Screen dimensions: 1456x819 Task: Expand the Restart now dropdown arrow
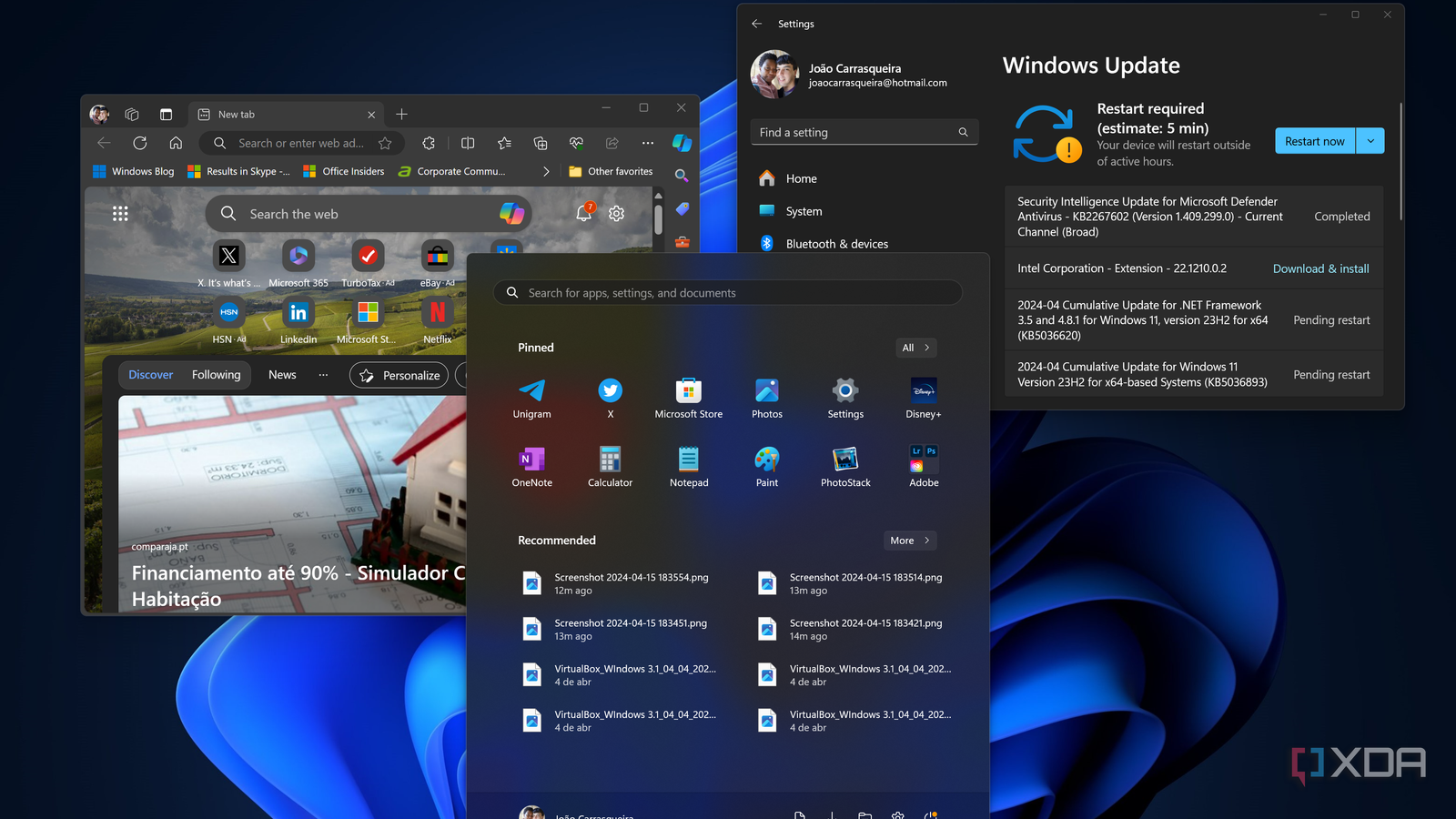(x=1370, y=140)
